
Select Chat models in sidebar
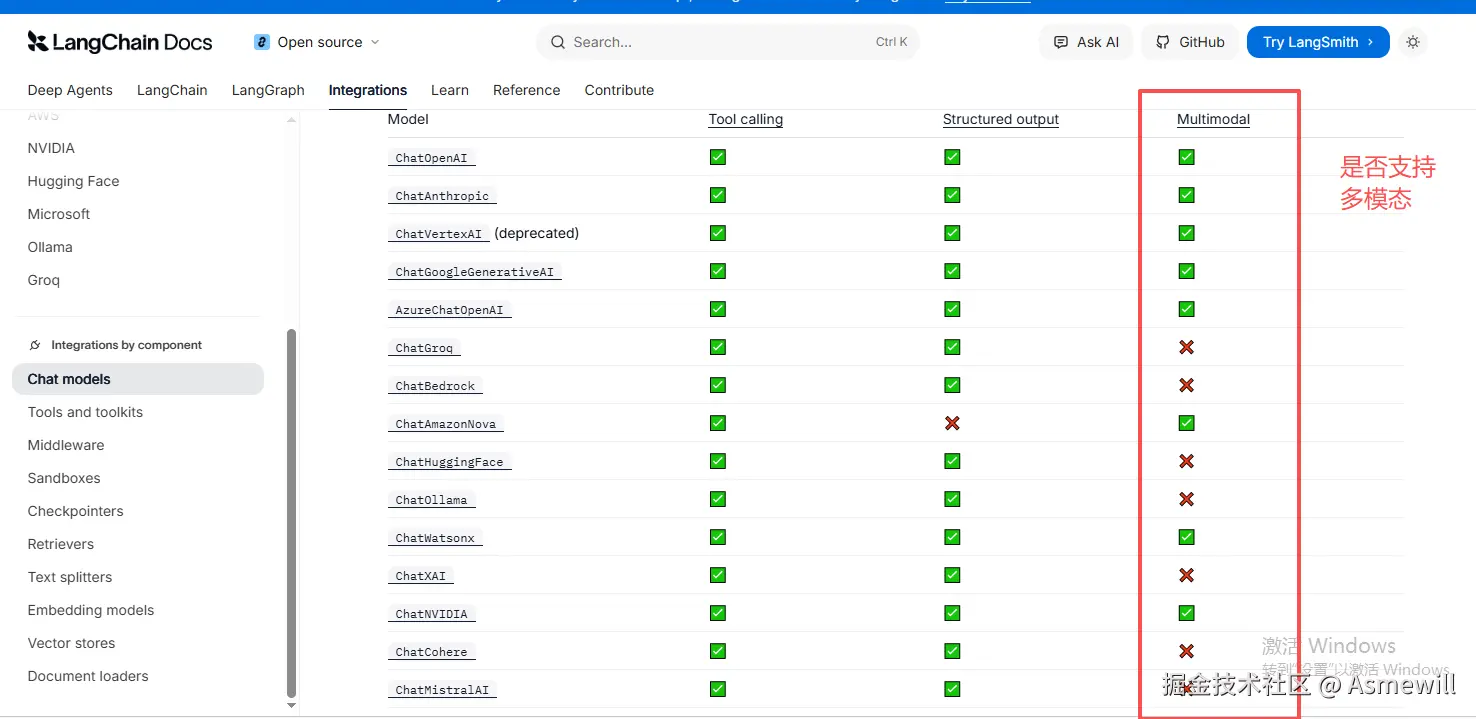click(x=138, y=379)
